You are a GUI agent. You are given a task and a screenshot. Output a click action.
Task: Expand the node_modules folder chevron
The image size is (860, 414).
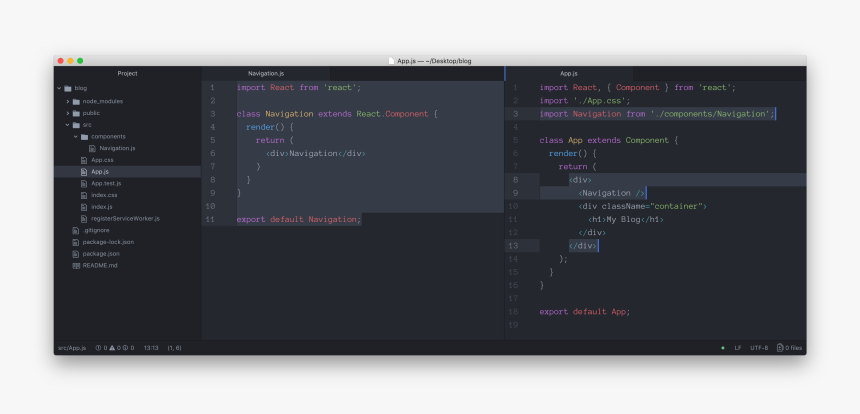[x=68, y=101]
